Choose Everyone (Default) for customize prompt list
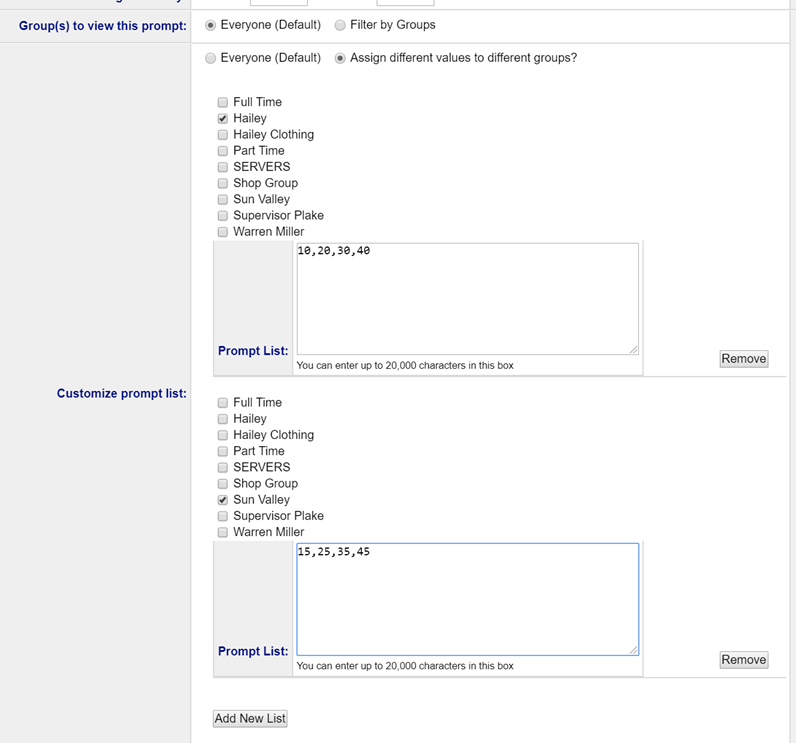This screenshot has width=796, height=743. 210,58
